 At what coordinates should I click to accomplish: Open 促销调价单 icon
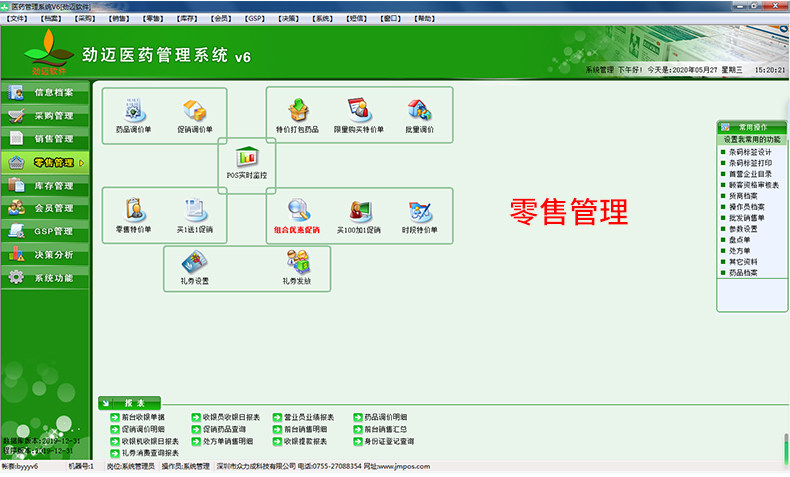tap(194, 110)
